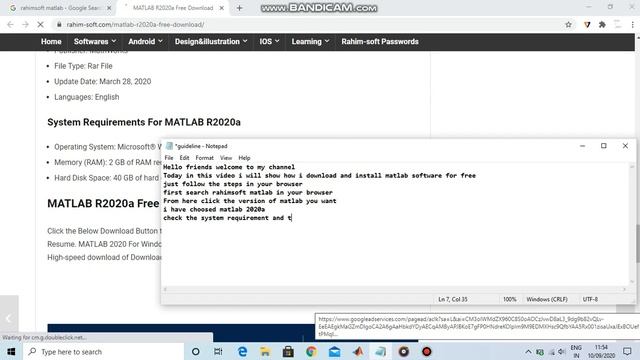The width and height of the screenshot is (640, 360).
Task: Open Notepad's Format menu
Action: 204,158
